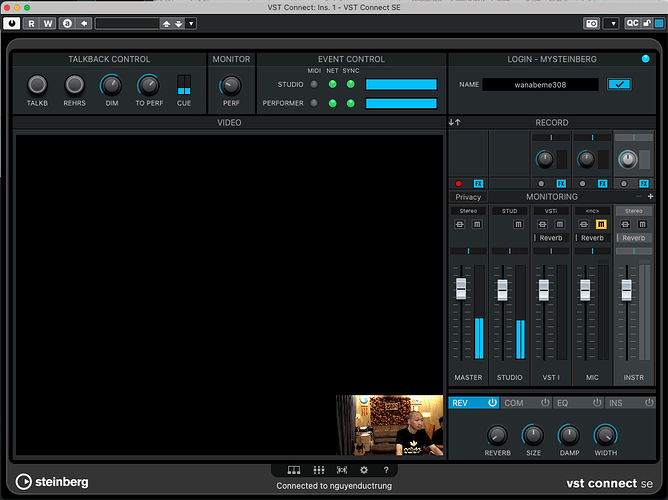The image size is (668, 500).
Task: Click the WIDTH knob
Action: [x=605, y=435]
